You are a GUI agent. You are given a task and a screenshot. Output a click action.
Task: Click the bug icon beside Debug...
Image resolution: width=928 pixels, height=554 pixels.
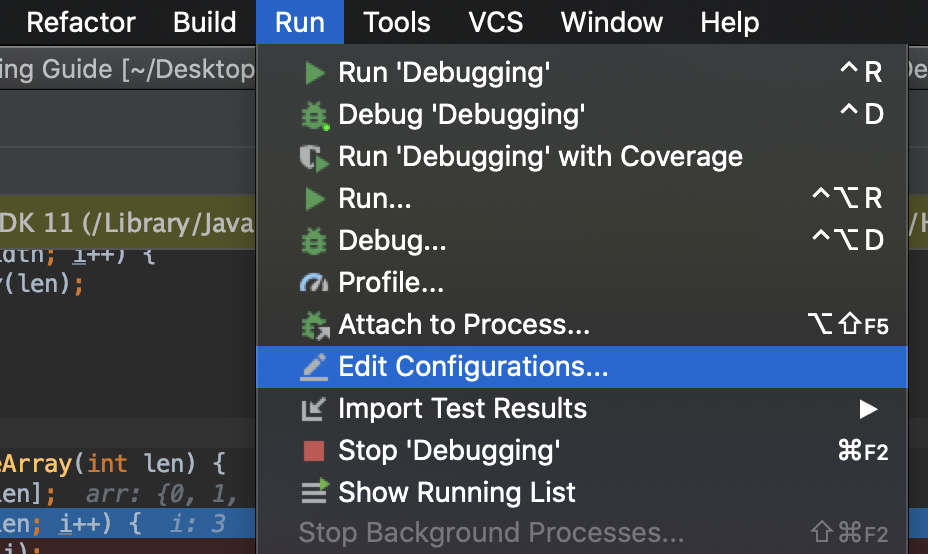point(314,241)
